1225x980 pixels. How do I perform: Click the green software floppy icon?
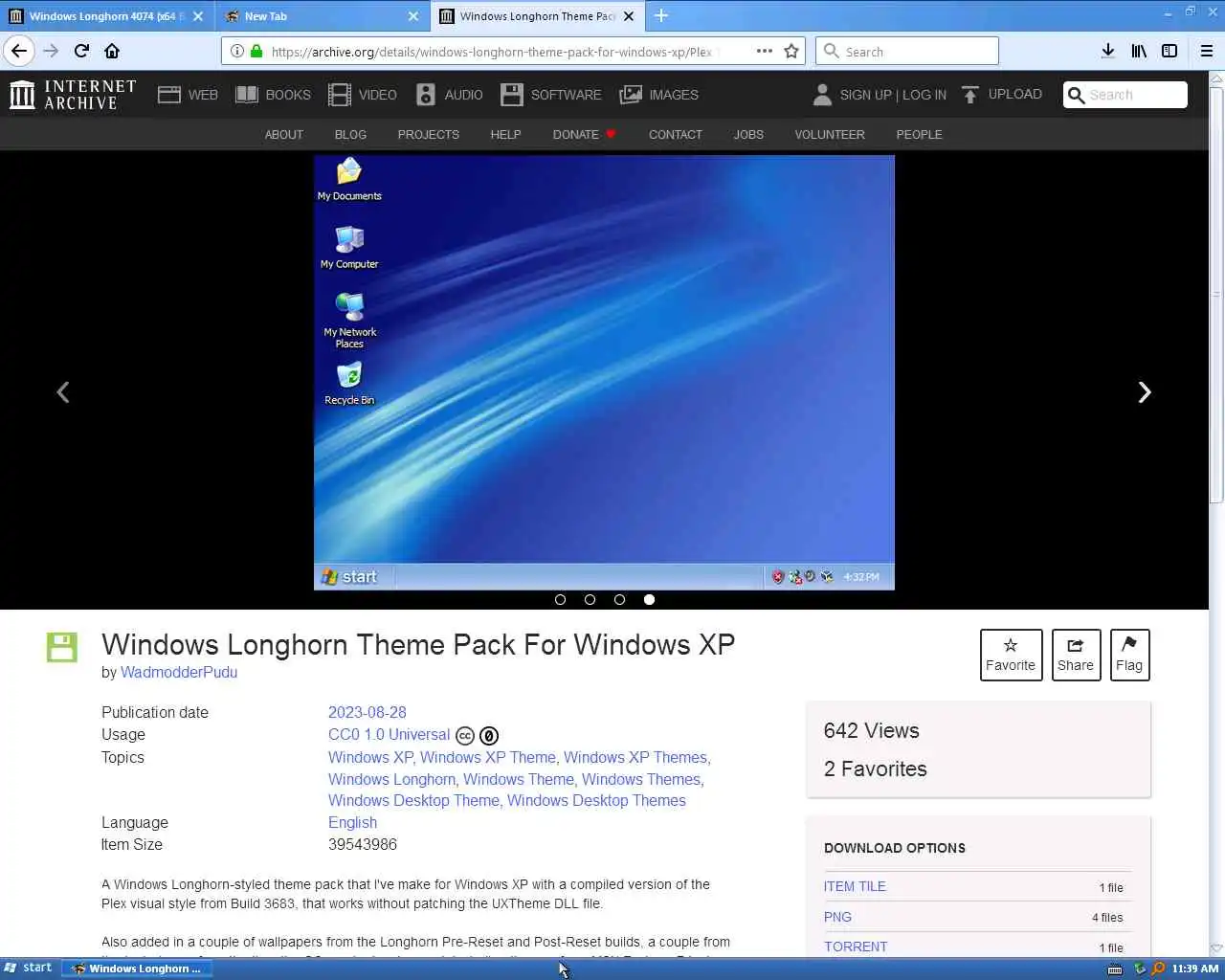pos(62,647)
